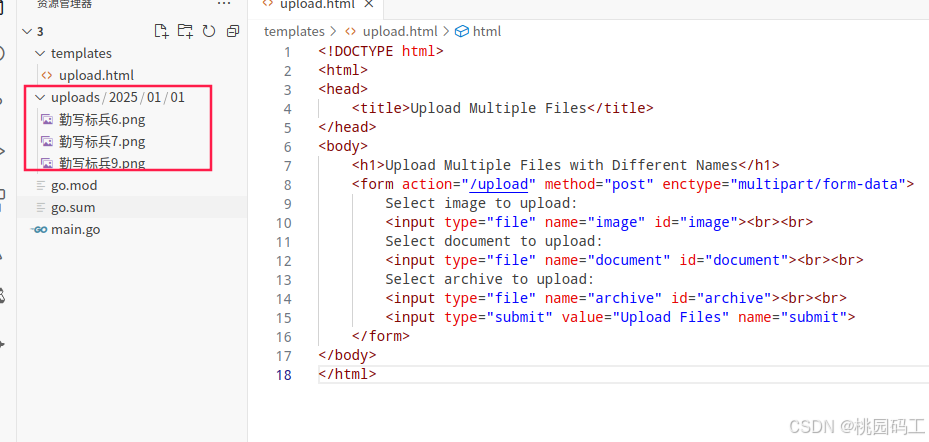Select the go.sum file
The image size is (929, 442).
(x=73, y=207)
